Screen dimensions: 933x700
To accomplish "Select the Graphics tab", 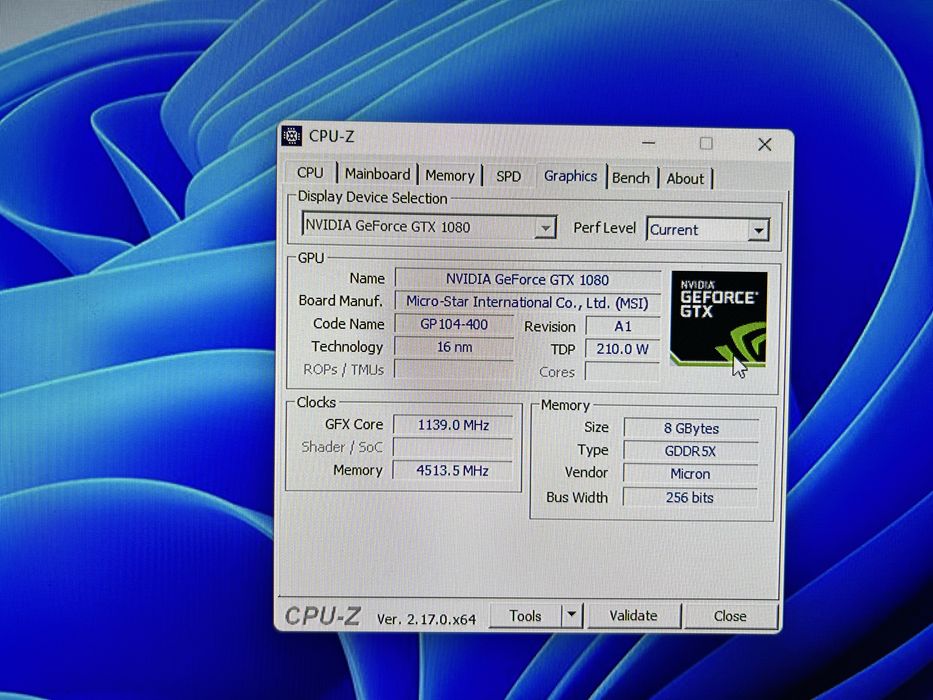I will [570, 176].
